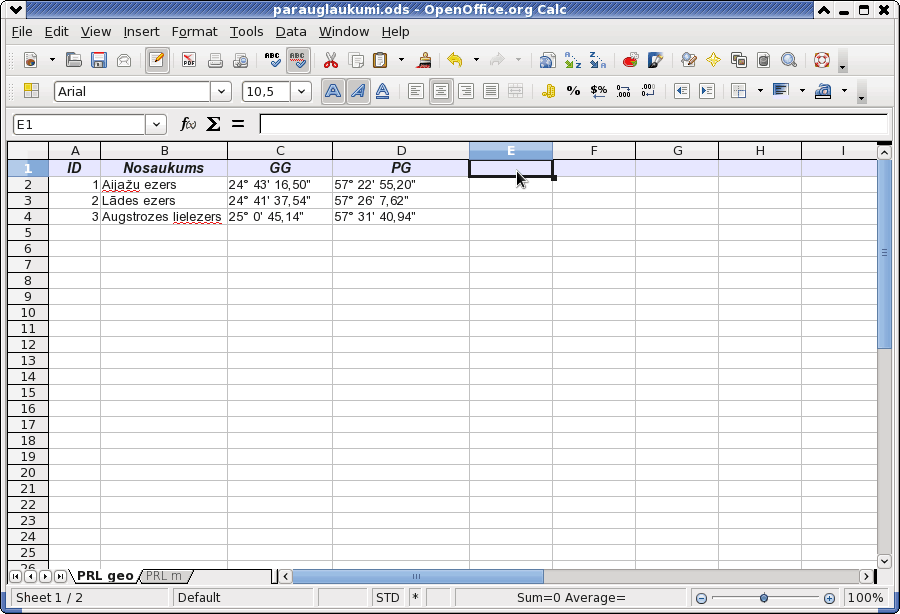Viewport: 900px width, 614px height.
Task: Adjust the zoom slider handle
Action: pos(763,598)
